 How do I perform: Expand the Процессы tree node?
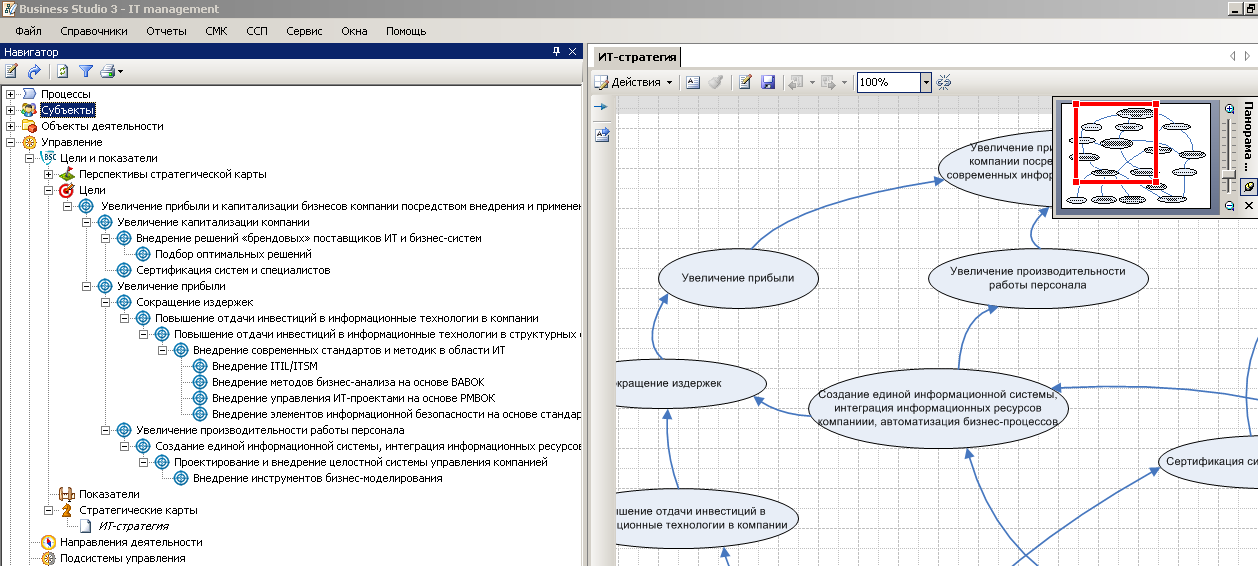[x=10, y=94]
